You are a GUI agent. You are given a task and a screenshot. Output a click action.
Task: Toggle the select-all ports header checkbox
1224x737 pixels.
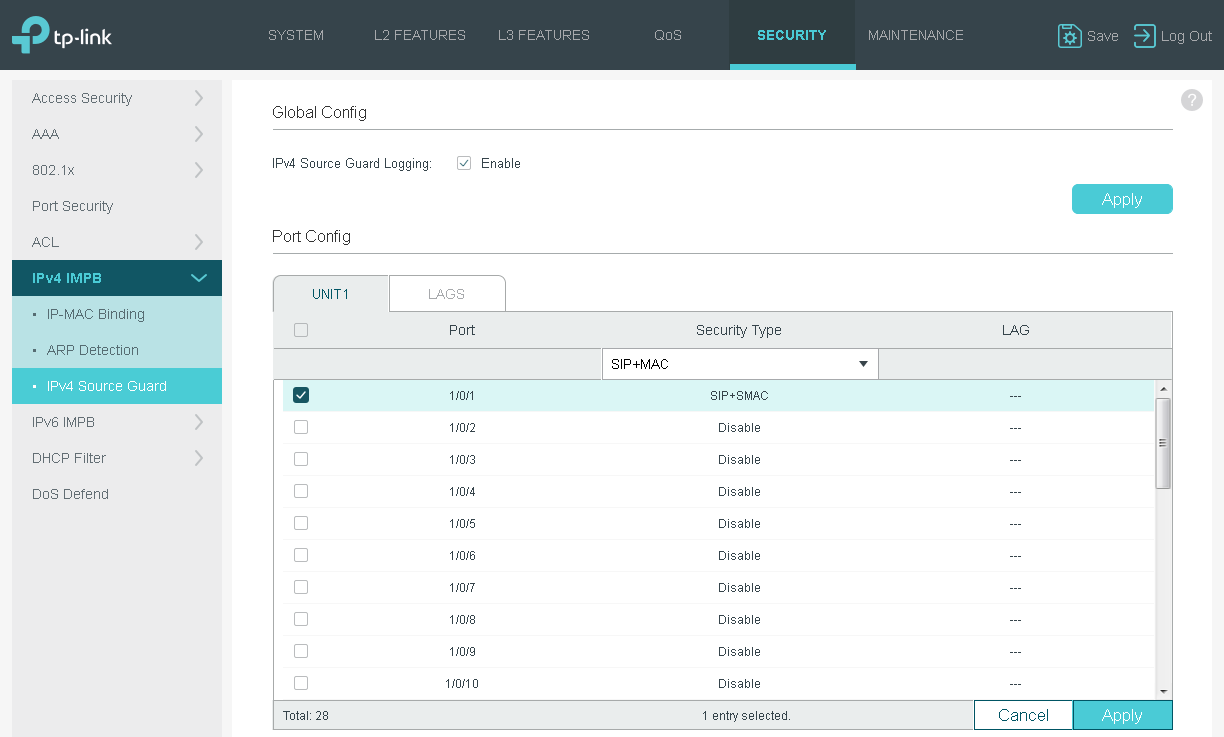pyautogui.click(x=301, y=330)
